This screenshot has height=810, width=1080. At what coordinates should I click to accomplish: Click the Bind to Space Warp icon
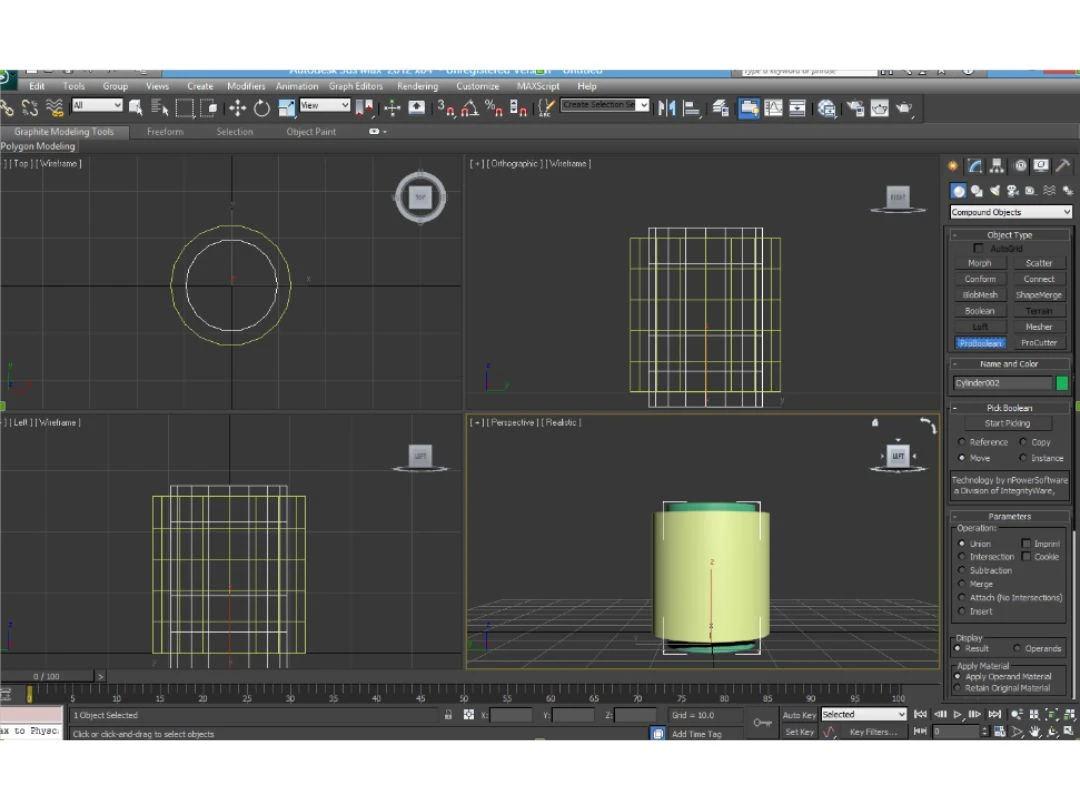[54, 107]
